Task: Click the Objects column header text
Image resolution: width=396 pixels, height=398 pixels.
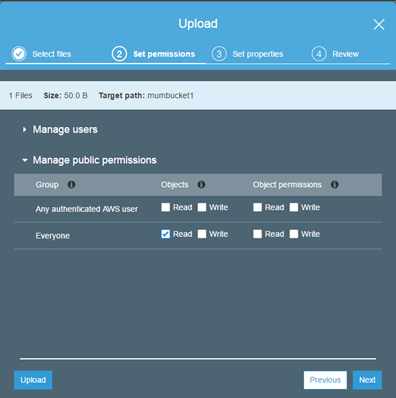Action: point(175,185)
